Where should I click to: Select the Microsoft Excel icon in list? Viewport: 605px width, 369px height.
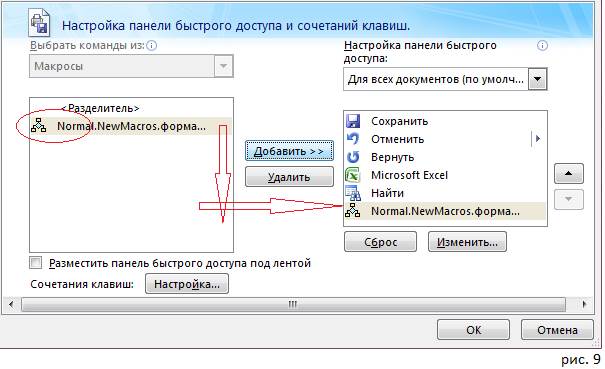[353, 175]
